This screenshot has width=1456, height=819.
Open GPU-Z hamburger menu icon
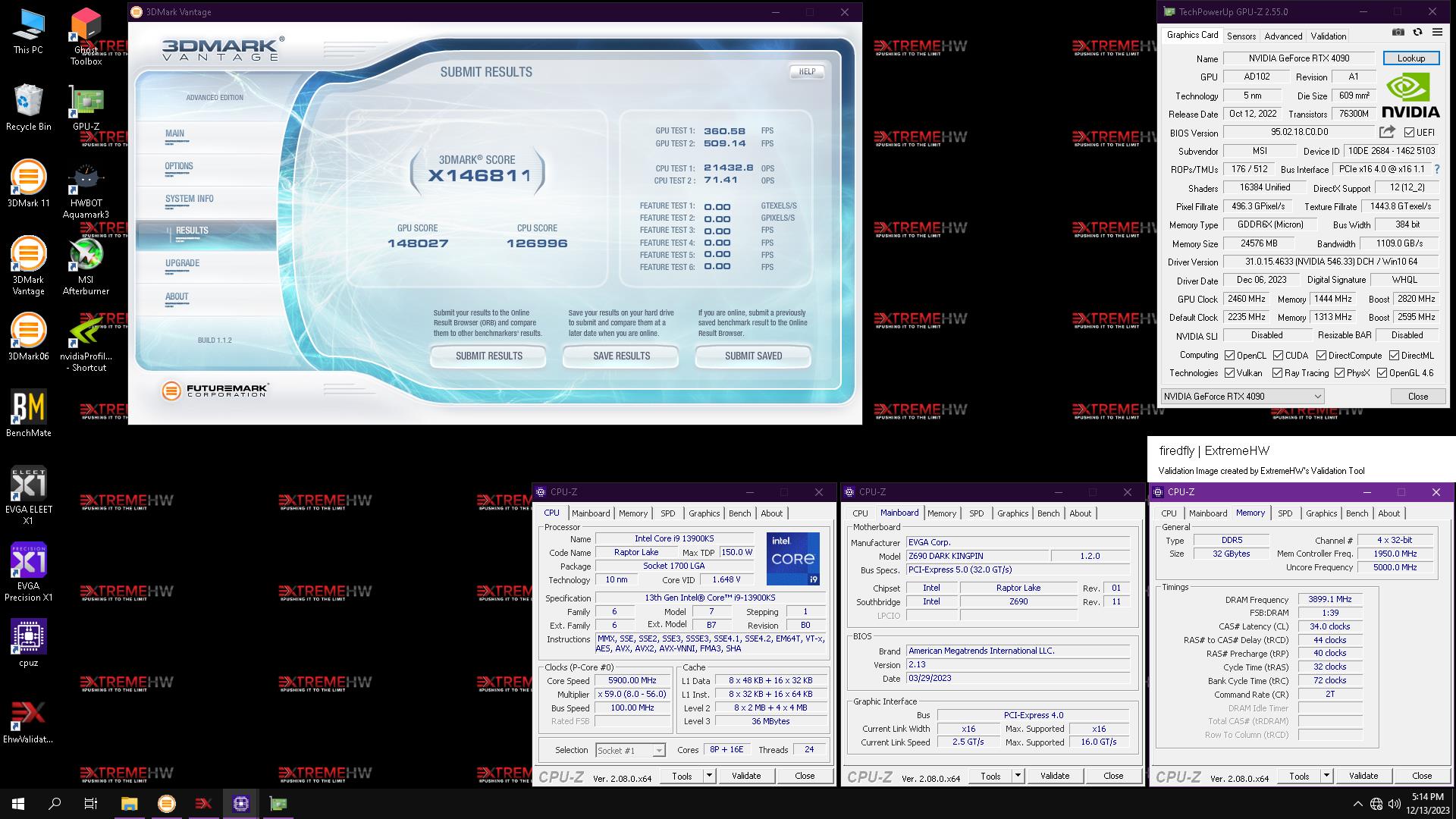point(1437,33)
